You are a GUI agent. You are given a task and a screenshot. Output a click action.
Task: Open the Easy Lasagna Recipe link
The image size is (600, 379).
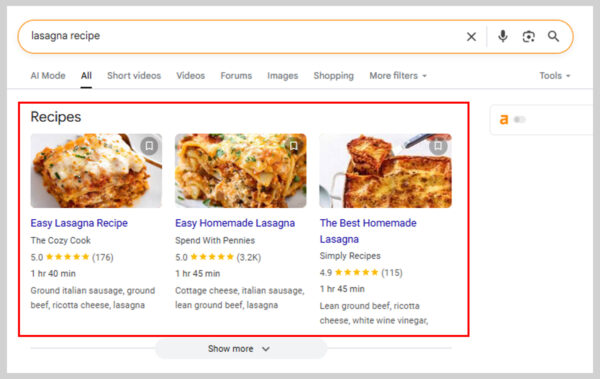pos(79,223)
